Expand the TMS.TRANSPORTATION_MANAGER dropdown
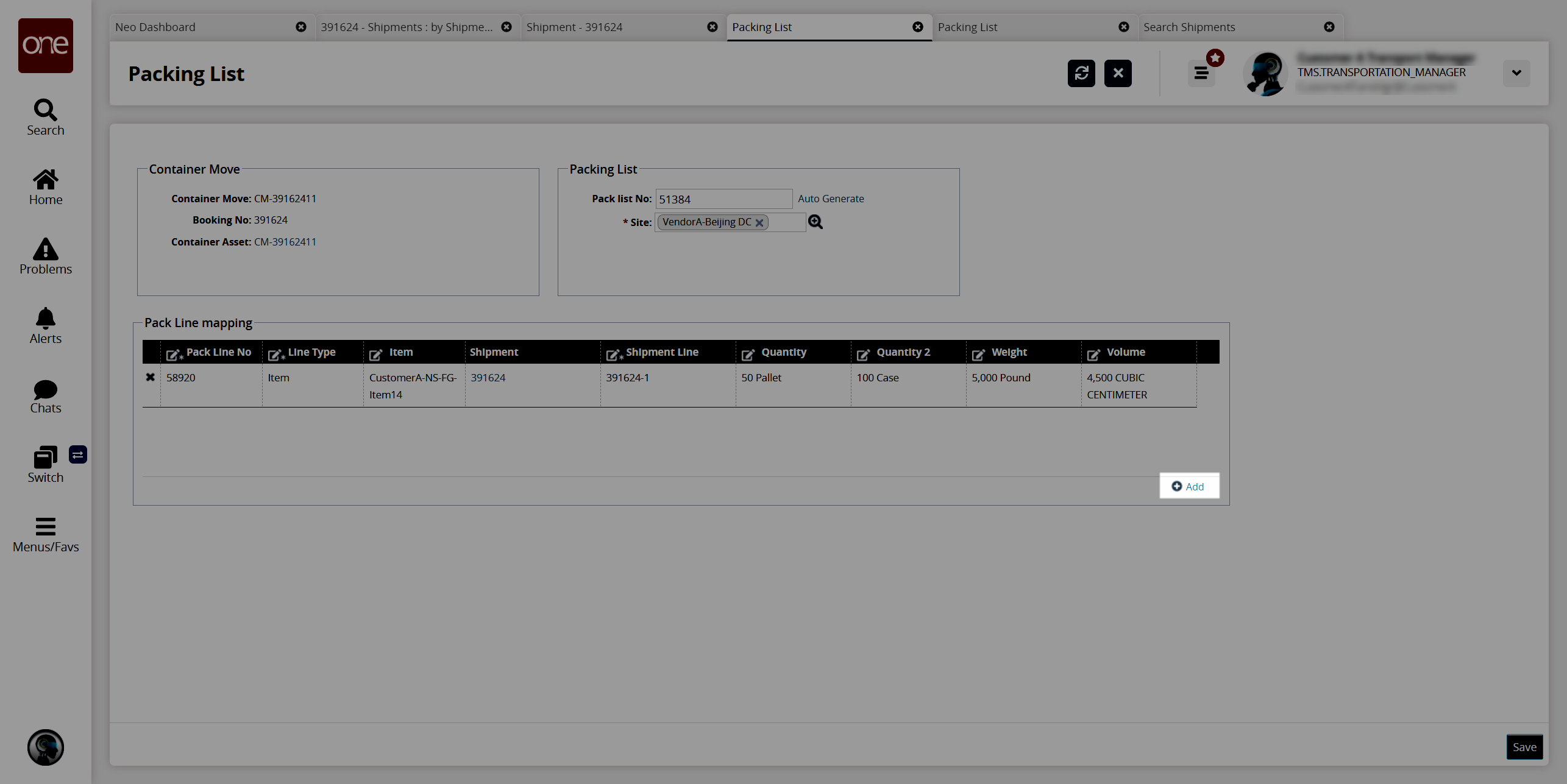Viewport: 1567px width, 784px height. pyautogui.click(x=1517, y=72)
